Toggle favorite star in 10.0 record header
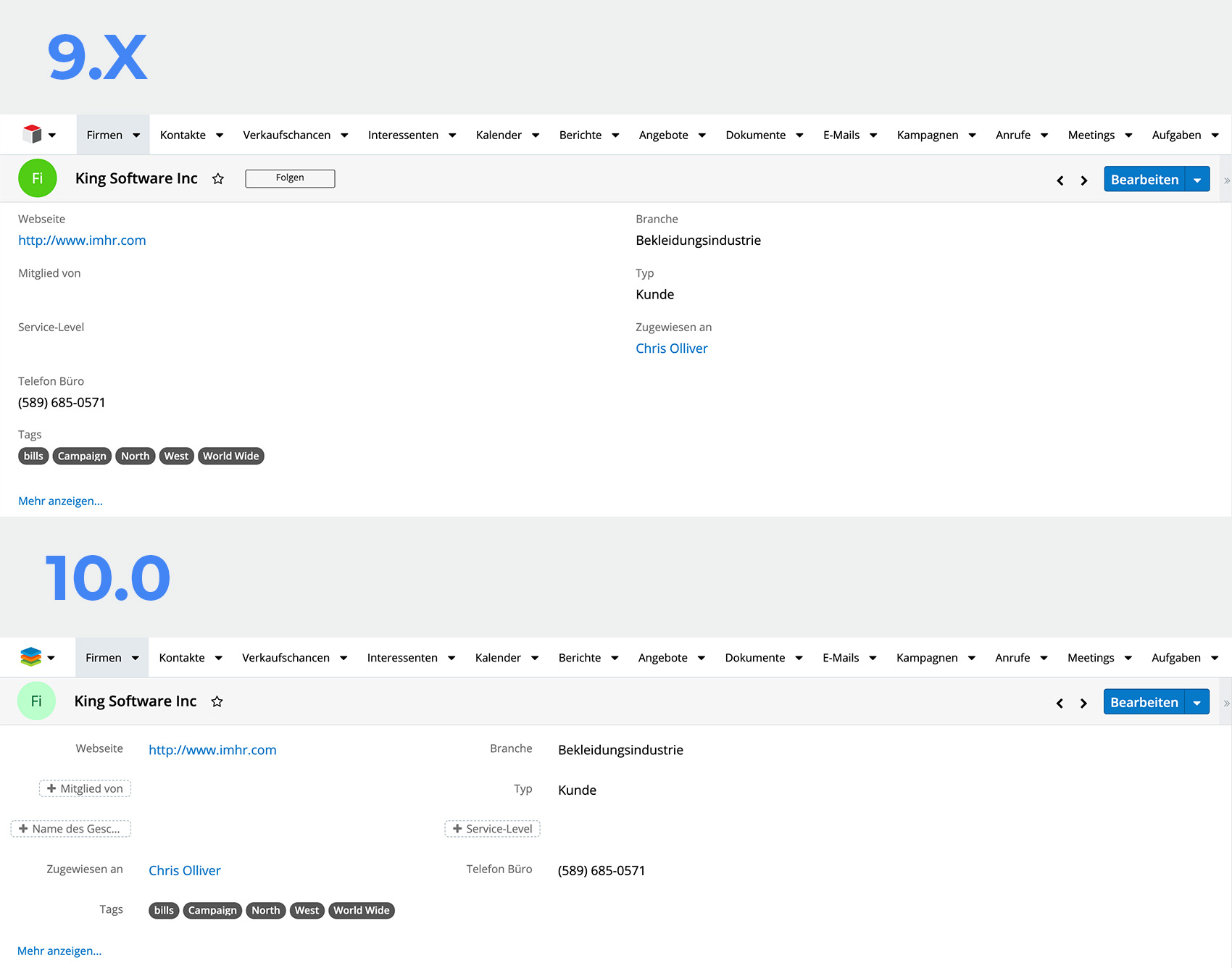This screenshot has width=1232, height=968. (x=217, y=701)
